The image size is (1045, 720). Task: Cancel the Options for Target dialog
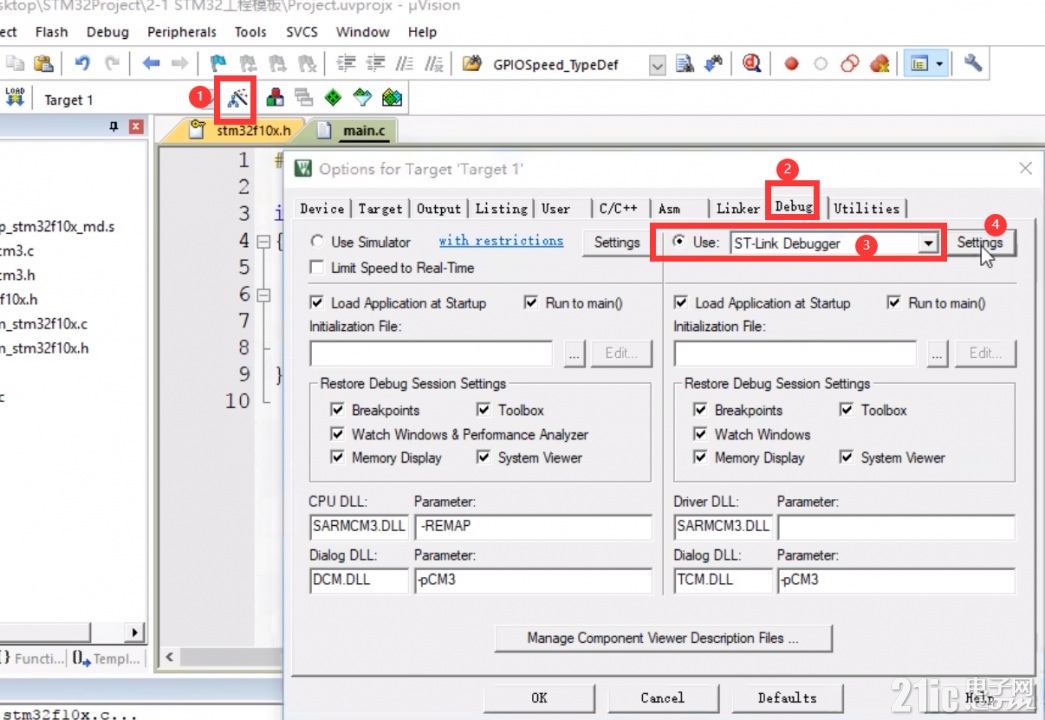pos(662,698)
